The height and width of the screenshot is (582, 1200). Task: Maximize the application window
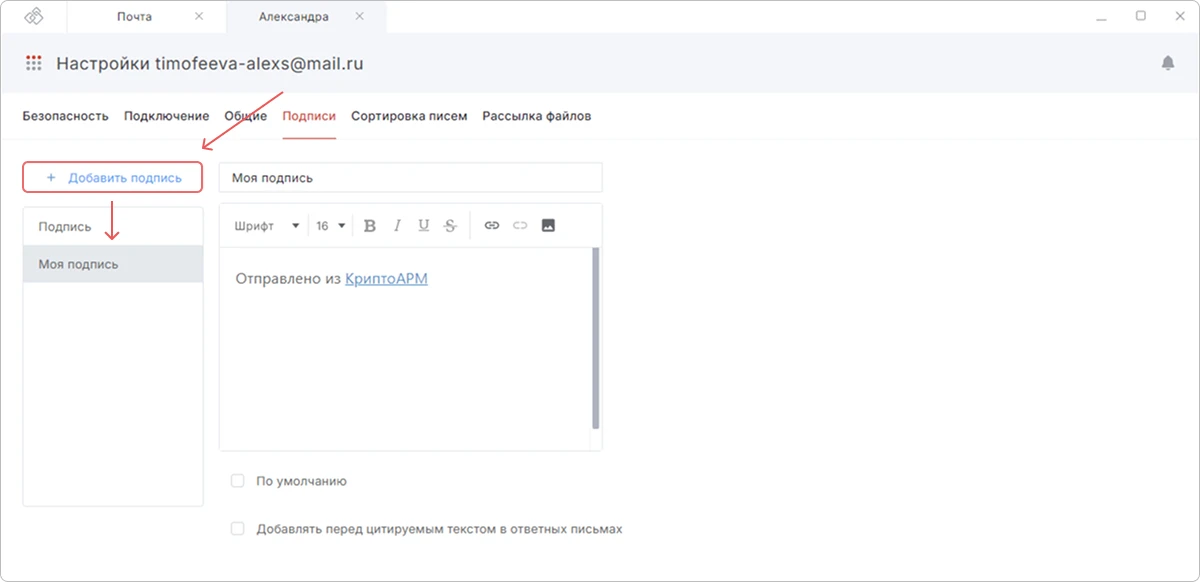coord(1140,17)
